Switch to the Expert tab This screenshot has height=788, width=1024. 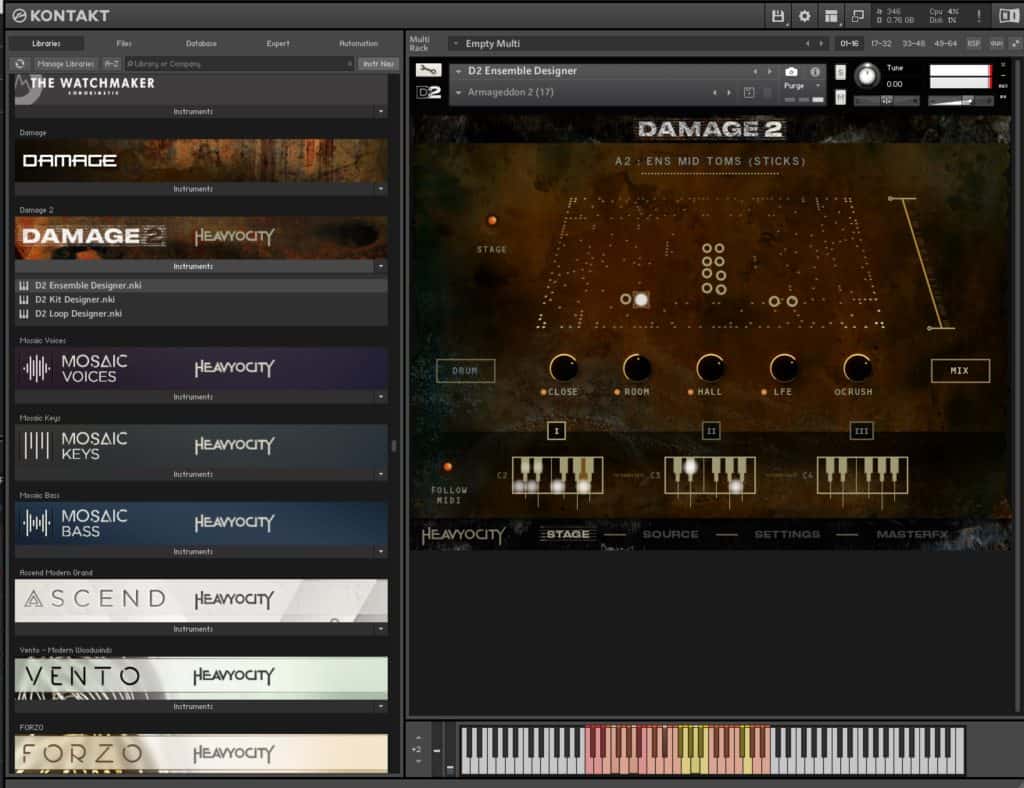(278, 44)
